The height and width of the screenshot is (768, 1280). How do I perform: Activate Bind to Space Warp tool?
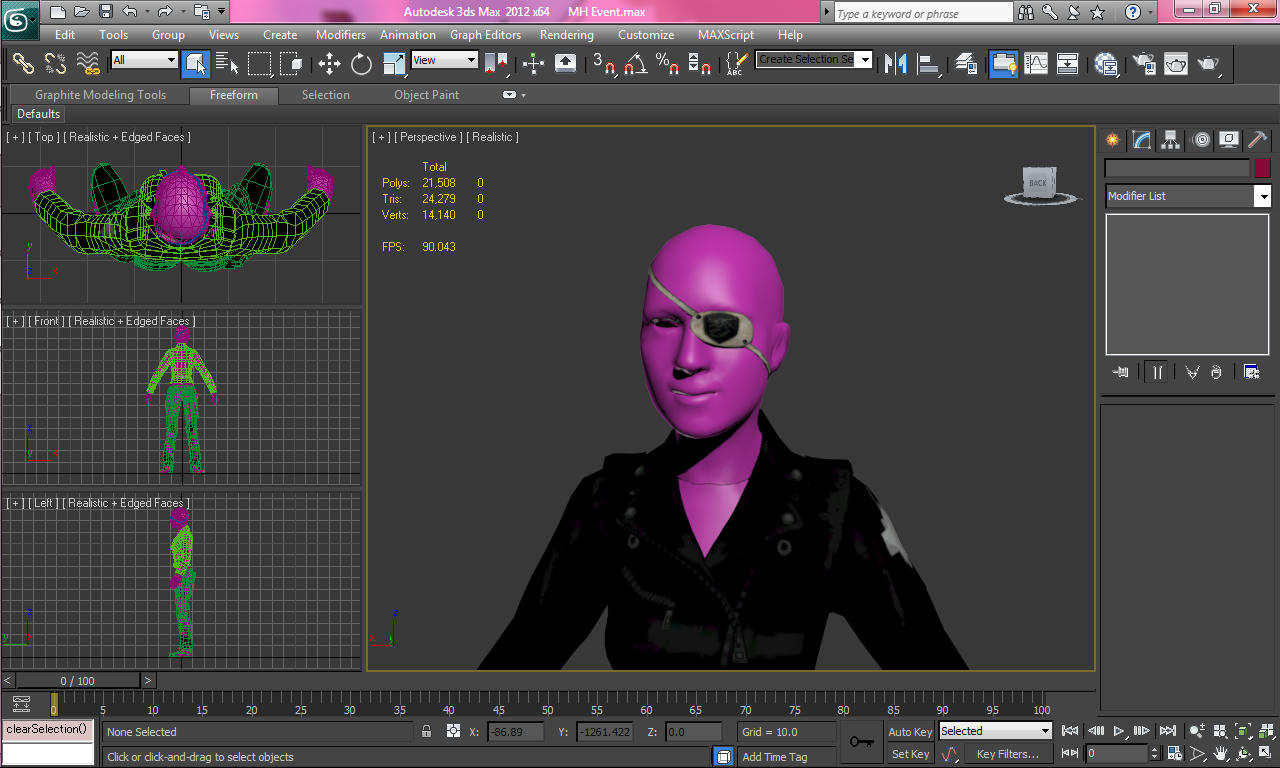pyautogui.click(x=88, y=64)
